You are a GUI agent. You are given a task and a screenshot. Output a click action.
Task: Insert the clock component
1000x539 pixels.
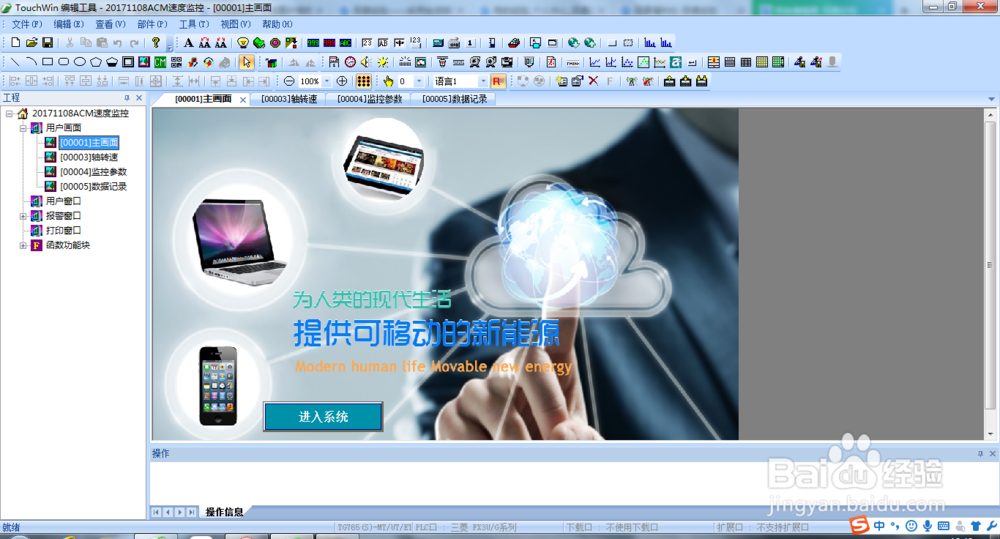(350, 62)
